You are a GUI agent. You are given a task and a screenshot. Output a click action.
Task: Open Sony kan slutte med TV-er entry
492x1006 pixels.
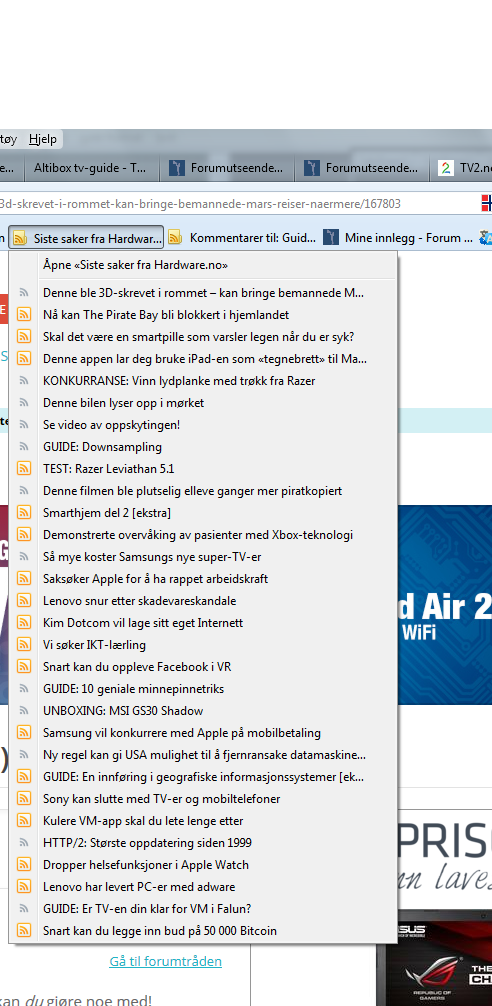tap(203, 799)
